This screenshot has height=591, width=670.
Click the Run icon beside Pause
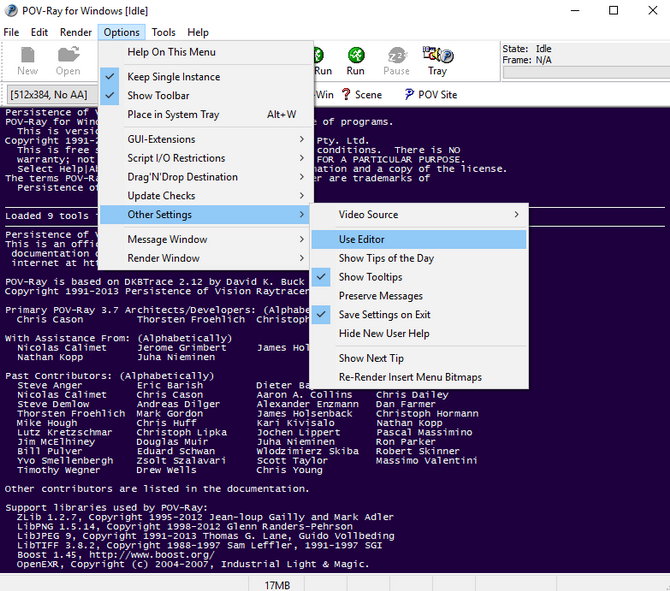pos(356,55)
